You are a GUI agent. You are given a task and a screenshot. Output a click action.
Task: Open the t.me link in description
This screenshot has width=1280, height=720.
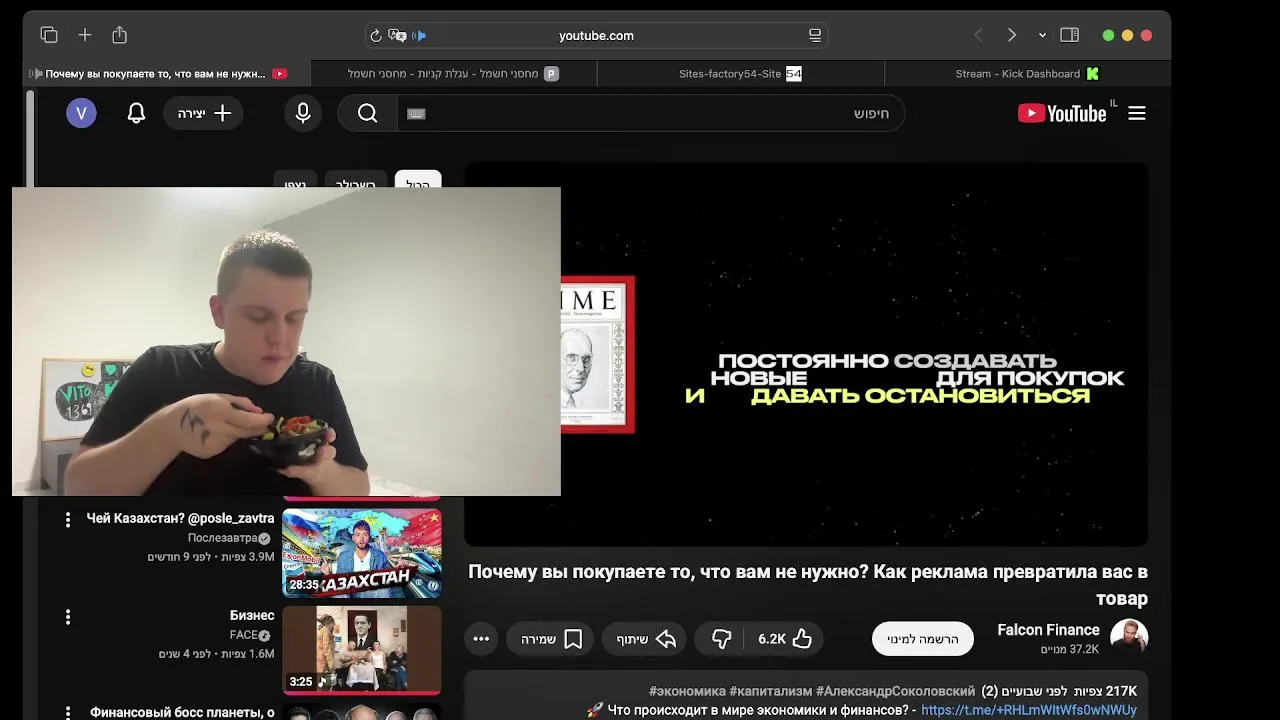tap(1029, 710)
